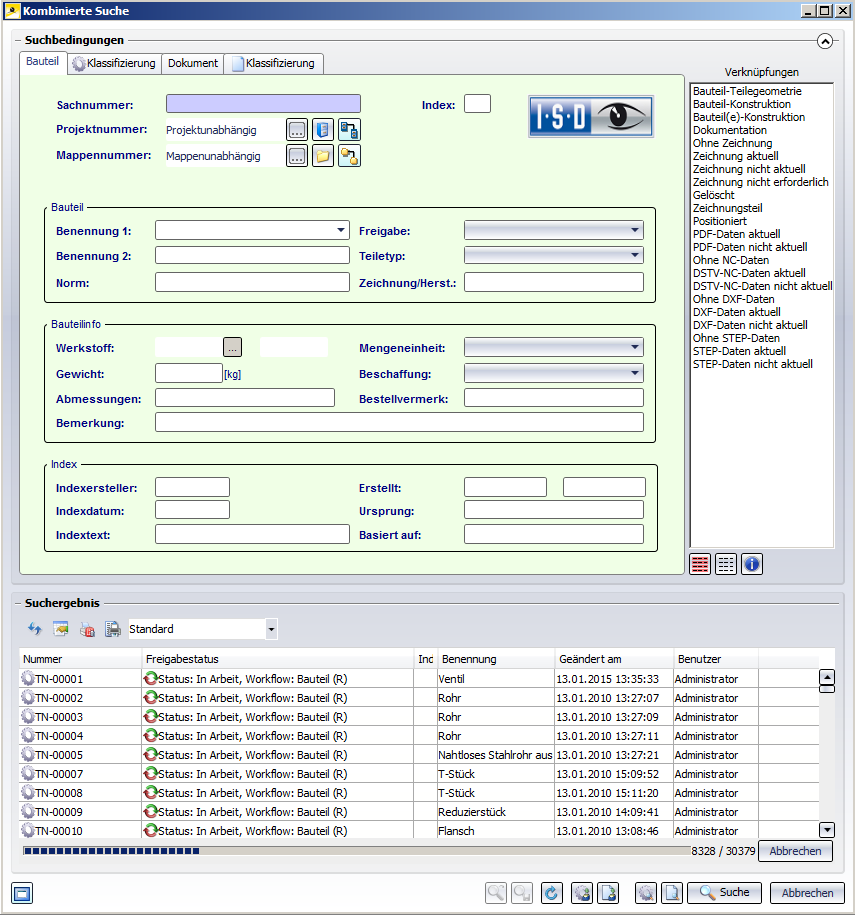Click the Suche button
Screen dimensions: 855x915
[x=724, y=892]
